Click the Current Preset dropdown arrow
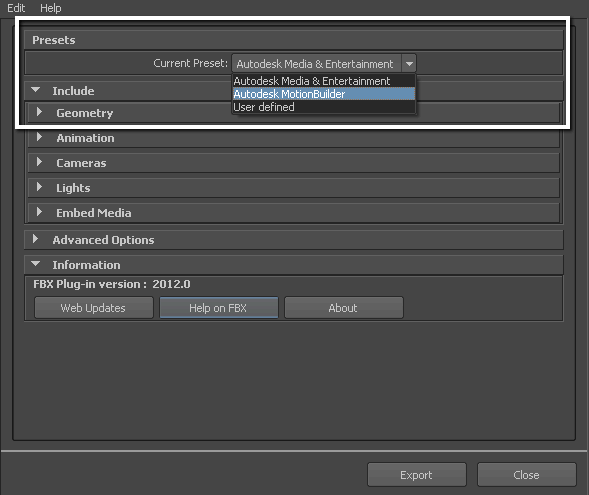The image size is (589, 495). [409, 63]
